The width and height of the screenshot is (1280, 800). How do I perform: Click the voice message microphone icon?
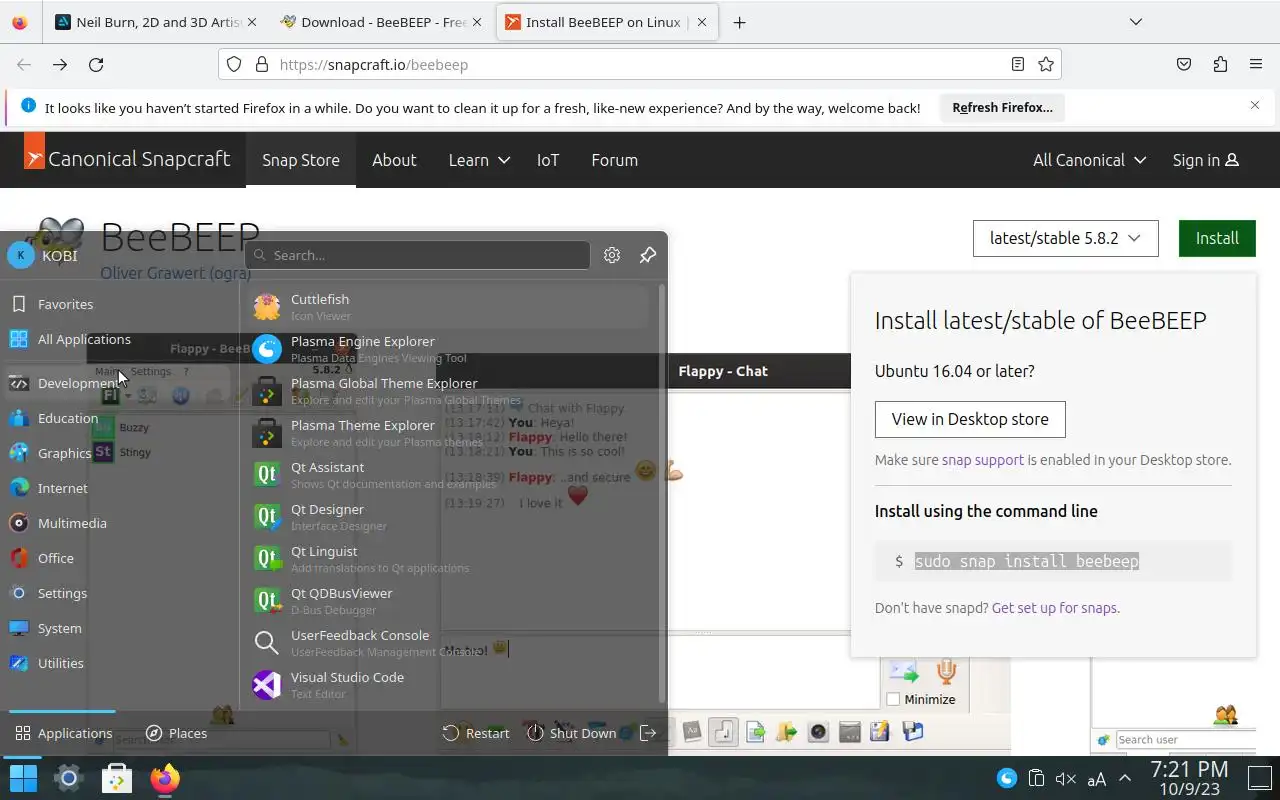946,671
